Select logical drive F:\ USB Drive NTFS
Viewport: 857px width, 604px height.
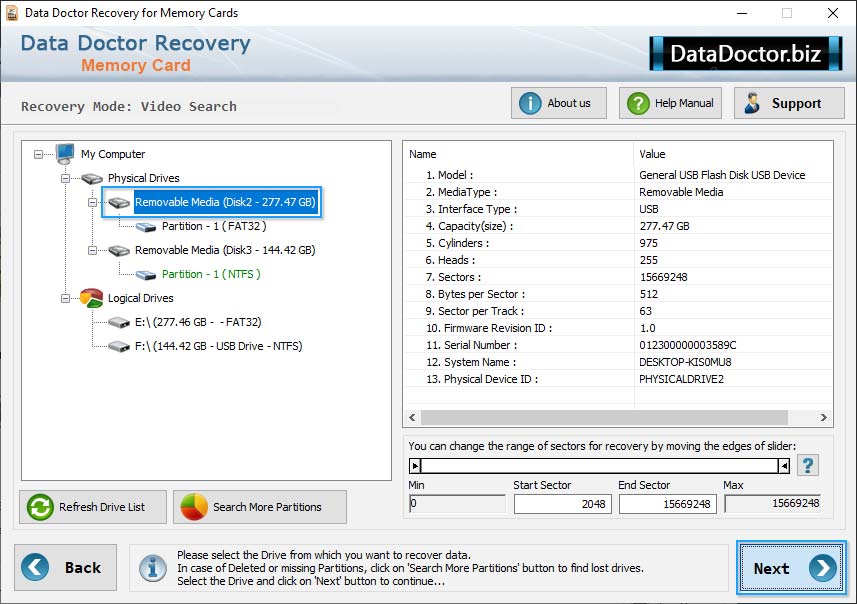(x=219, y=347)
